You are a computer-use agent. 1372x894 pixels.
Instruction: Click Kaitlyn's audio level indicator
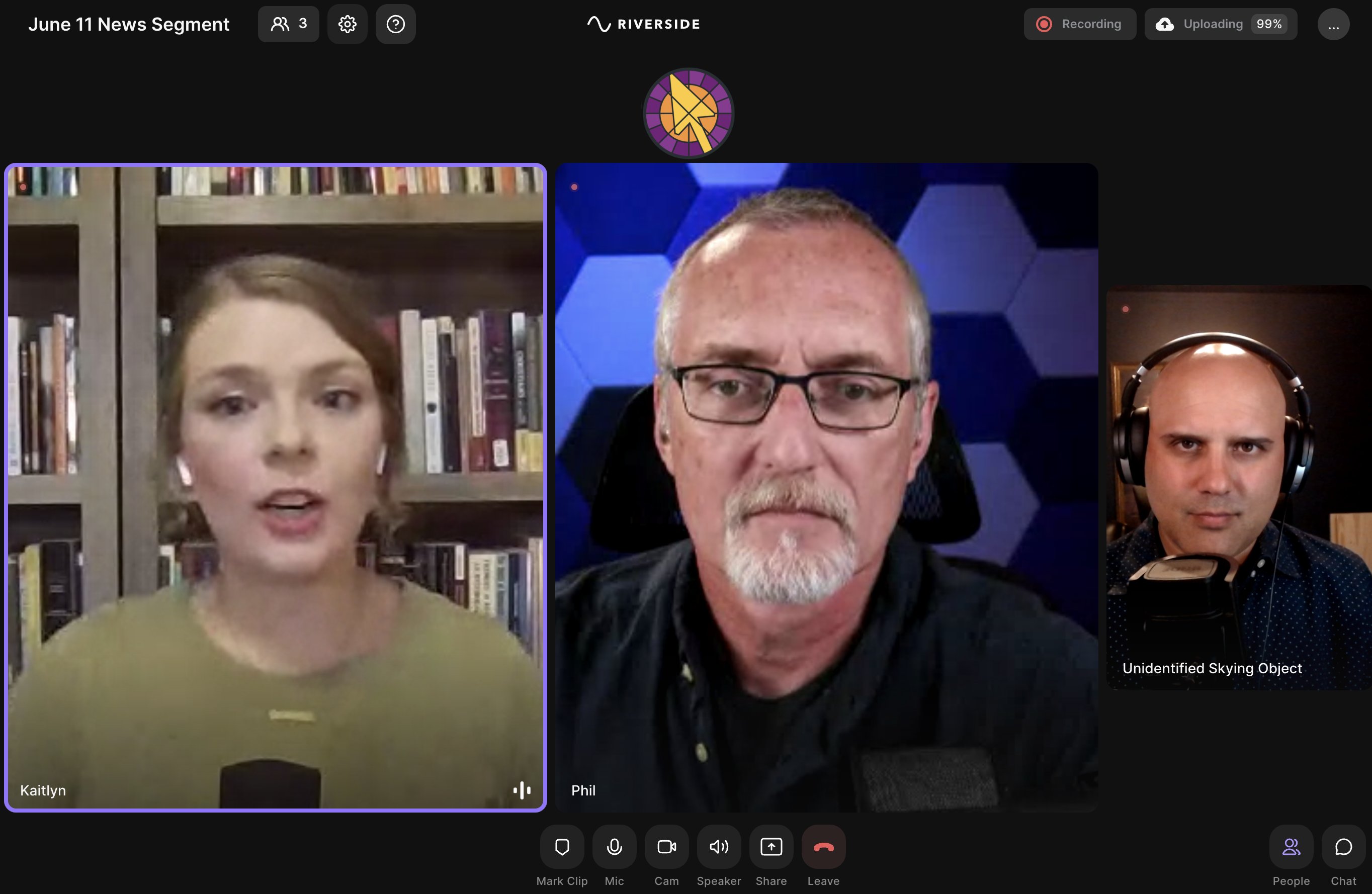522,790
